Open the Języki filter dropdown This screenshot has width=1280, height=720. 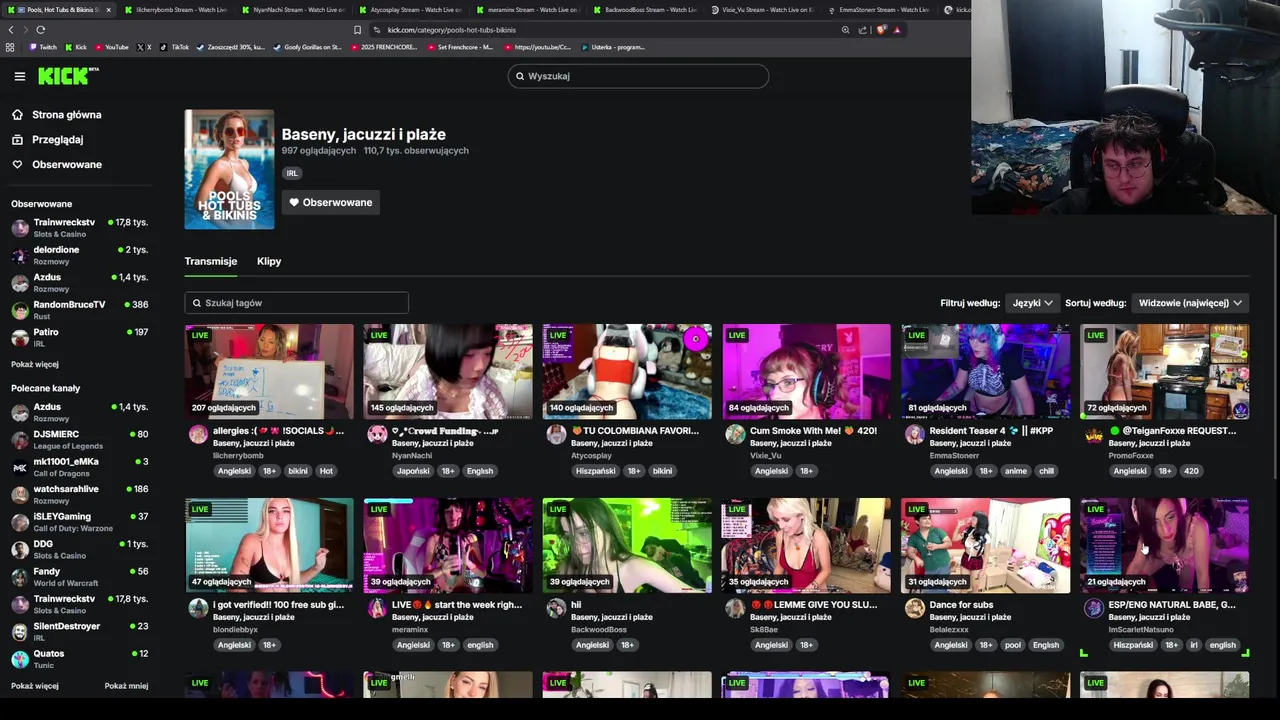tap(1032, 303)
